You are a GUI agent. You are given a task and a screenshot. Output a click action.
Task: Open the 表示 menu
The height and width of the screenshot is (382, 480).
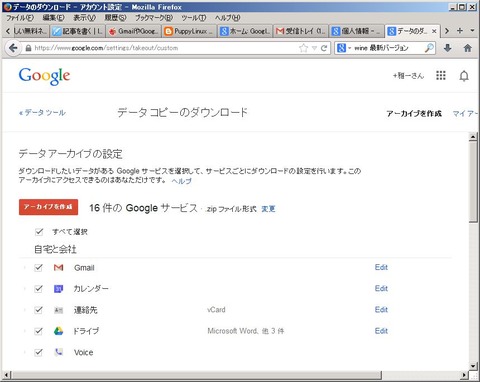coord(85,17)
